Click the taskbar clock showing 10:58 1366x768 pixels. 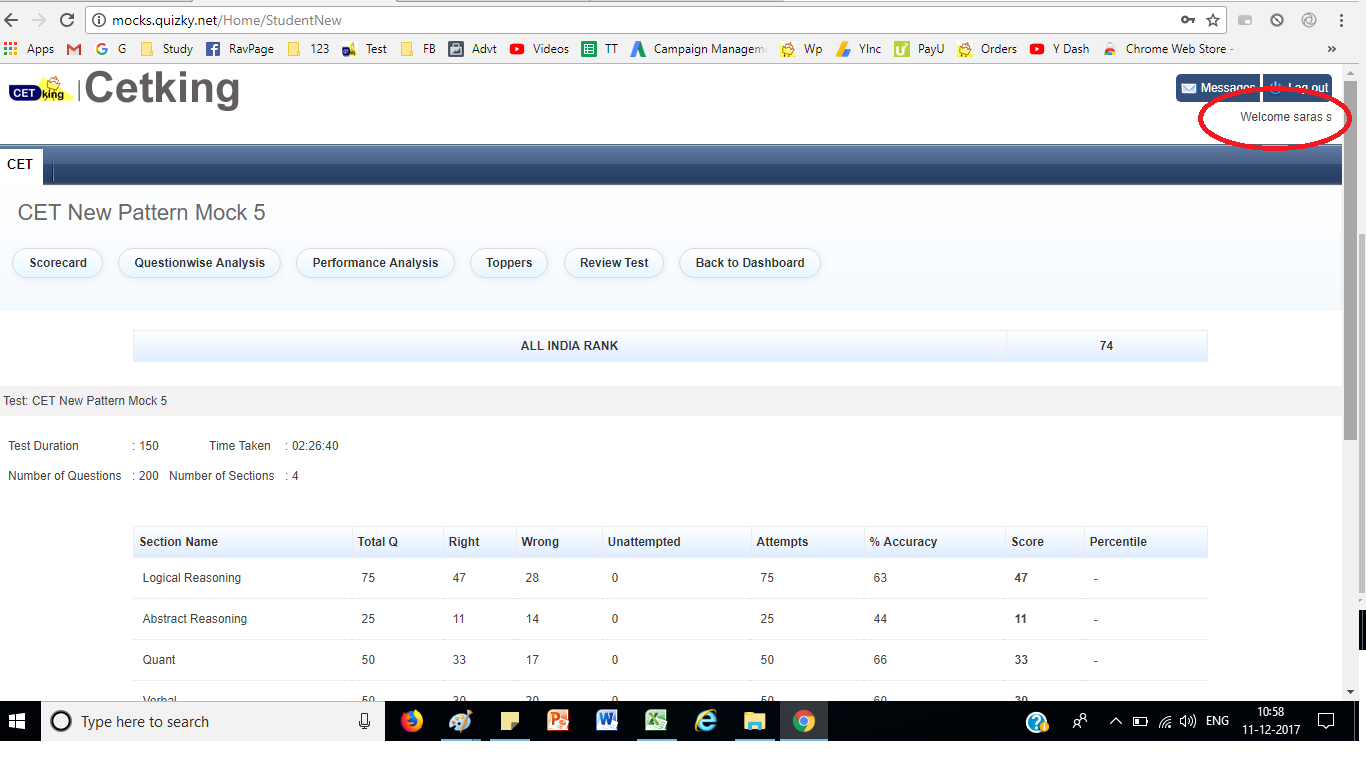pos(1270,721)
